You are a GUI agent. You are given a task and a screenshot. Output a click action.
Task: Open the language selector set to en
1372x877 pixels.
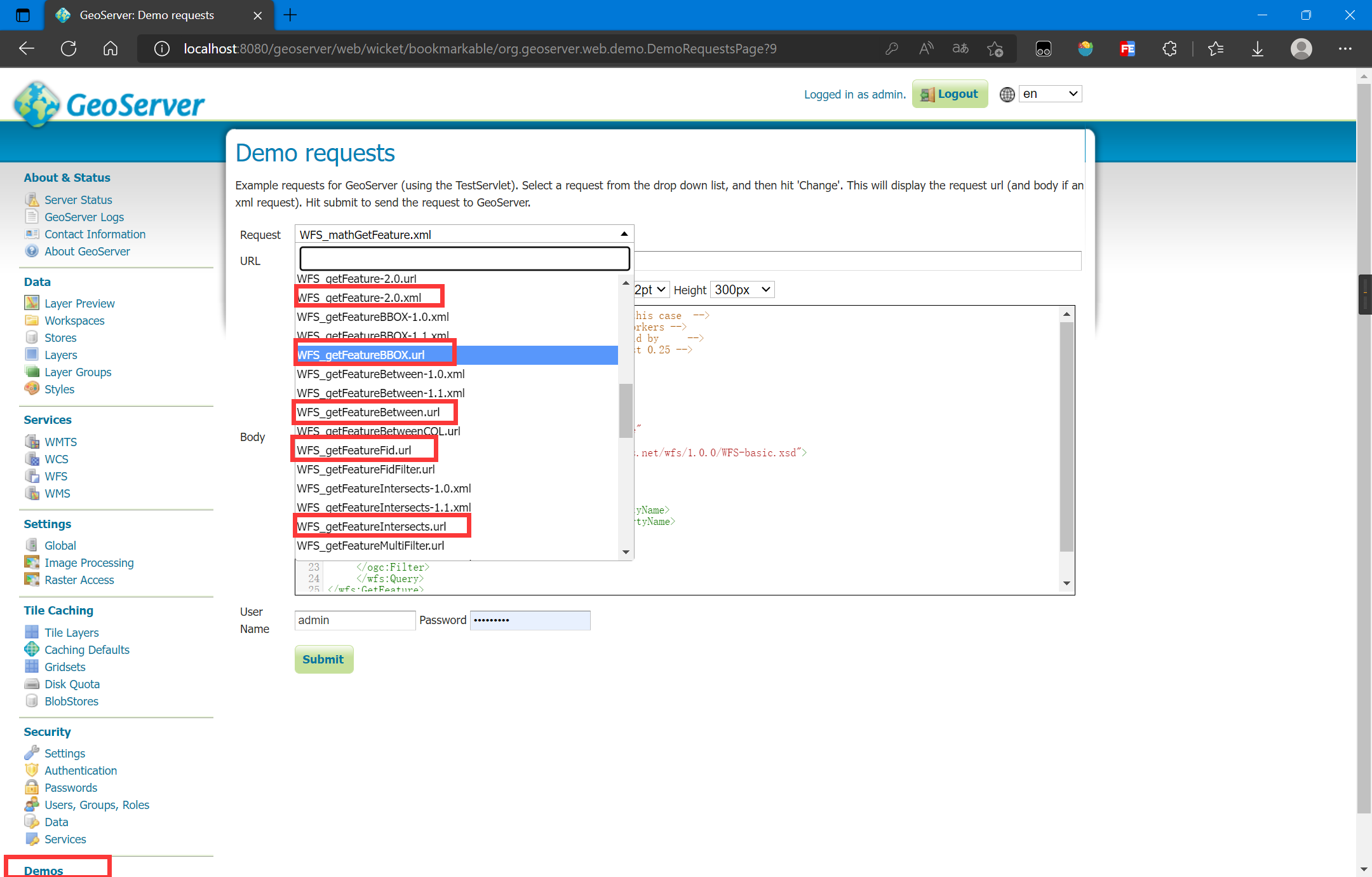1050,94
